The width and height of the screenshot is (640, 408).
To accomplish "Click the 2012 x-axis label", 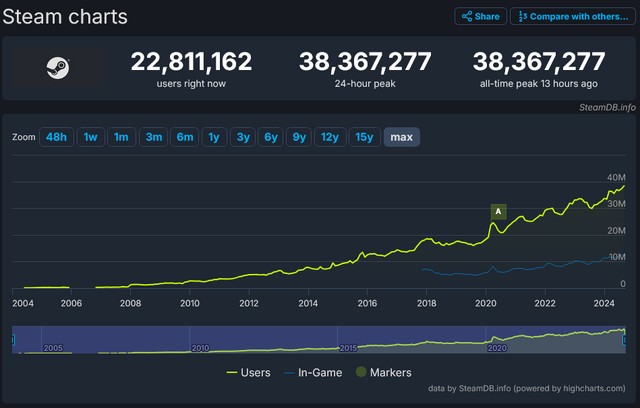I will (x=249, y=303).
